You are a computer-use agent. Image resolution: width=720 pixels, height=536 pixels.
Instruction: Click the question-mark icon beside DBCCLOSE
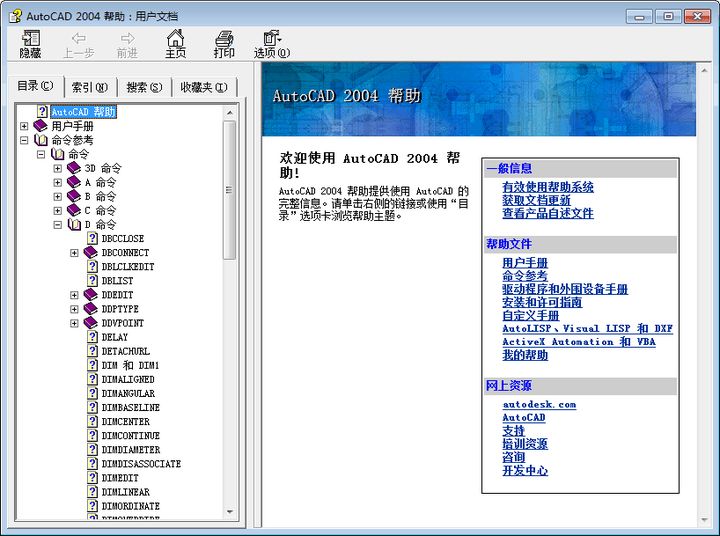tap(93, 238)
